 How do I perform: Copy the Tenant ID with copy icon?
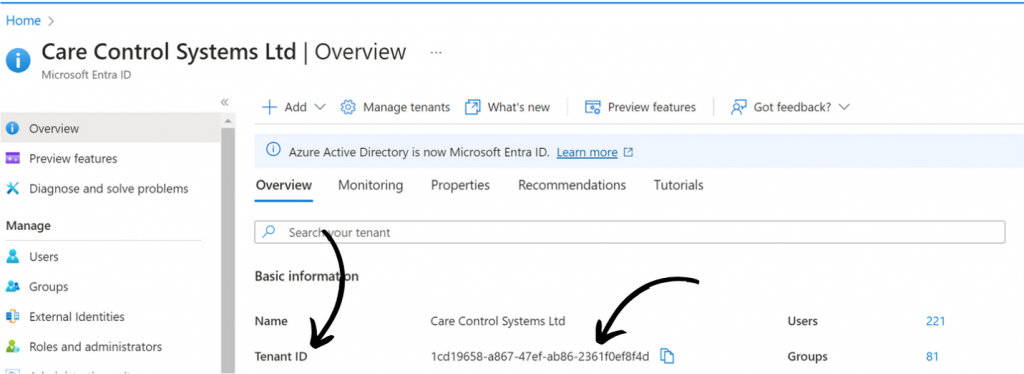tap(667, 356)
